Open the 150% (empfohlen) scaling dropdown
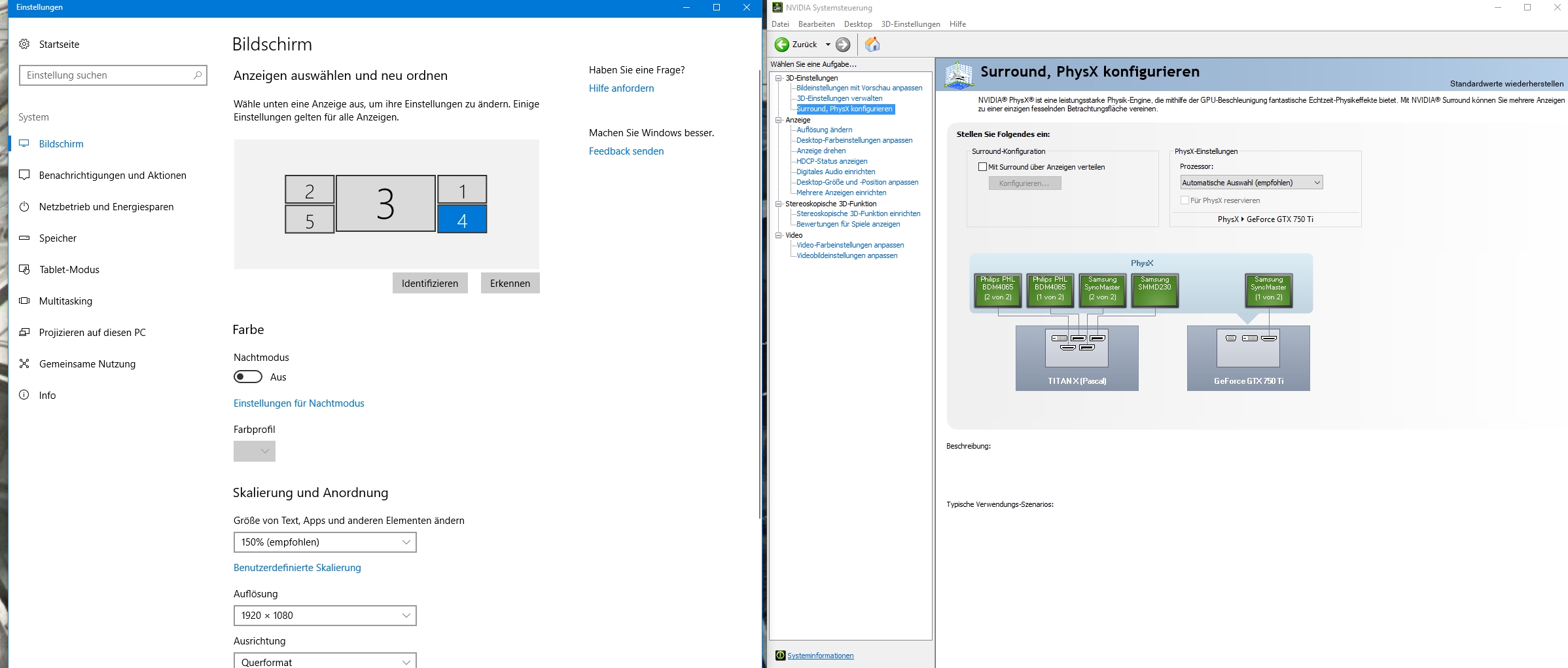Screen dimensions: 1568x668 click(x=325, y=542)
